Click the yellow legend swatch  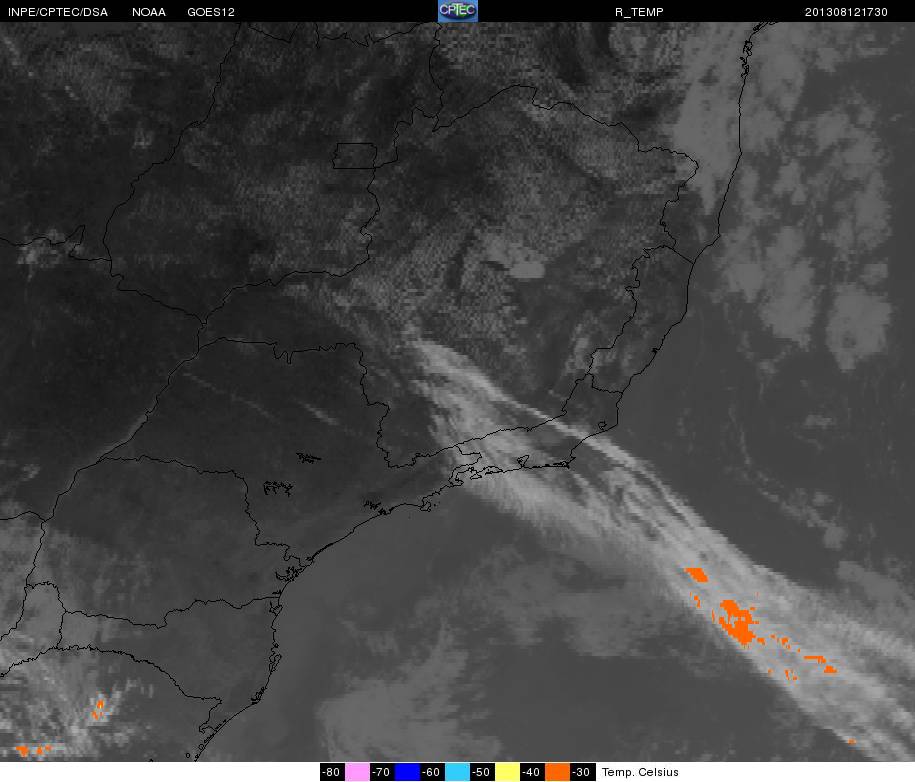click(x=507, y=772)
